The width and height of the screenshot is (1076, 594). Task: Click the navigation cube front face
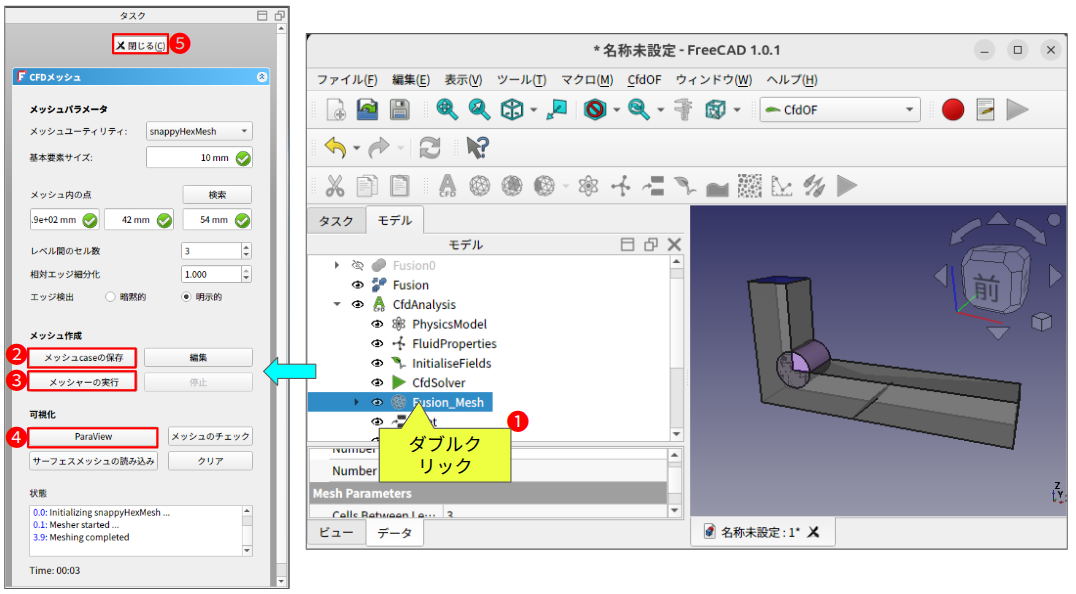click(x=986, y=289)
